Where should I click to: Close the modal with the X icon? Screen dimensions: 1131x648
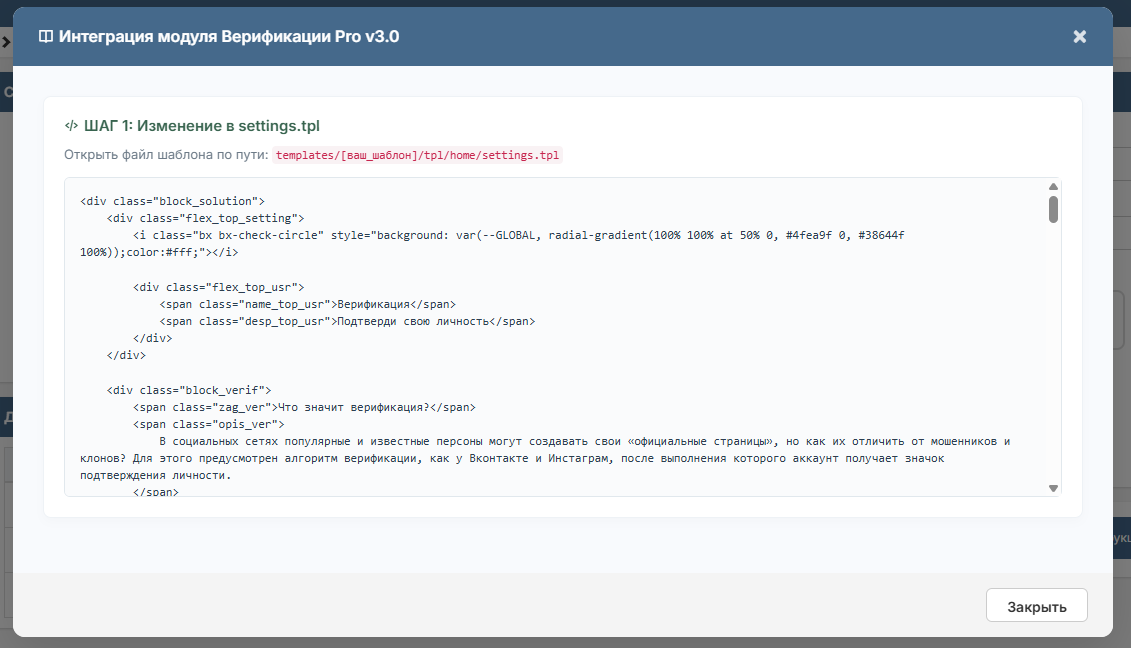1079,37
